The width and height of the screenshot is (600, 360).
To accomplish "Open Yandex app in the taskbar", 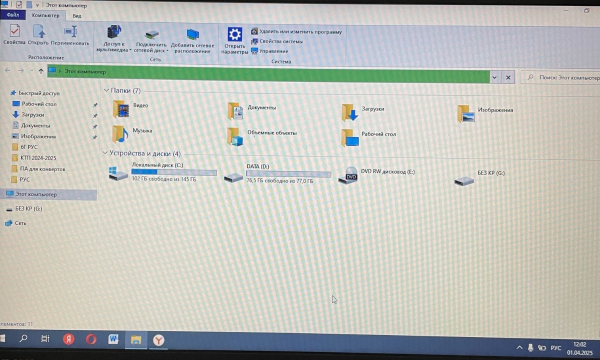I will pyautogui.click(x=68, y=339).
